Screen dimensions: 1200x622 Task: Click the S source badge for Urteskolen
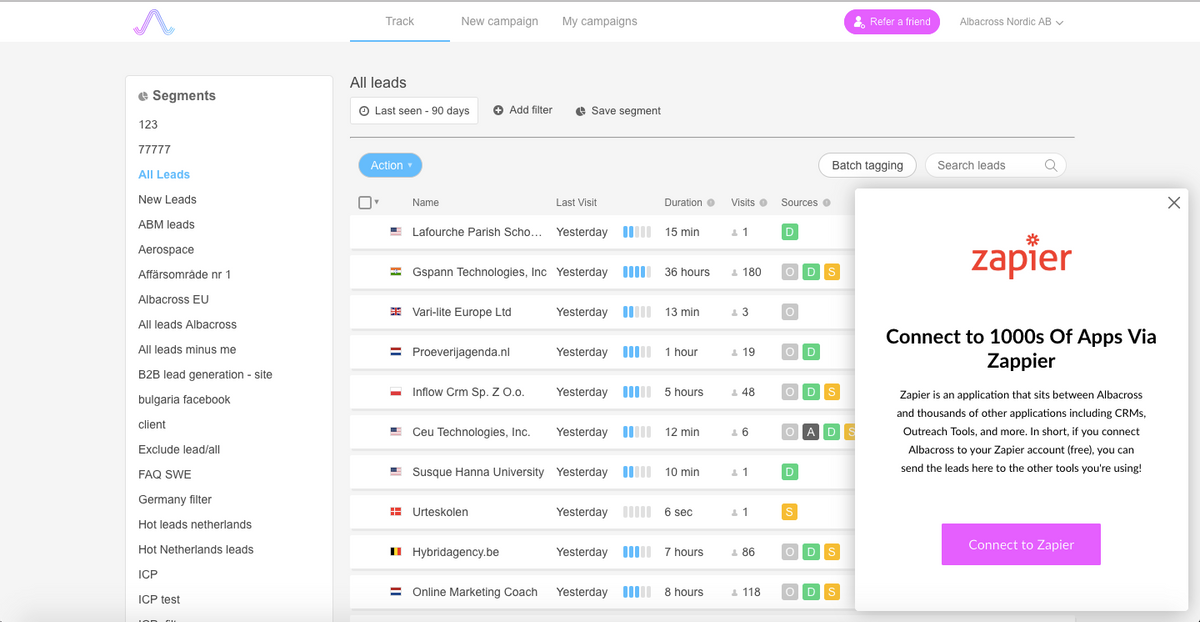point(790,512)
